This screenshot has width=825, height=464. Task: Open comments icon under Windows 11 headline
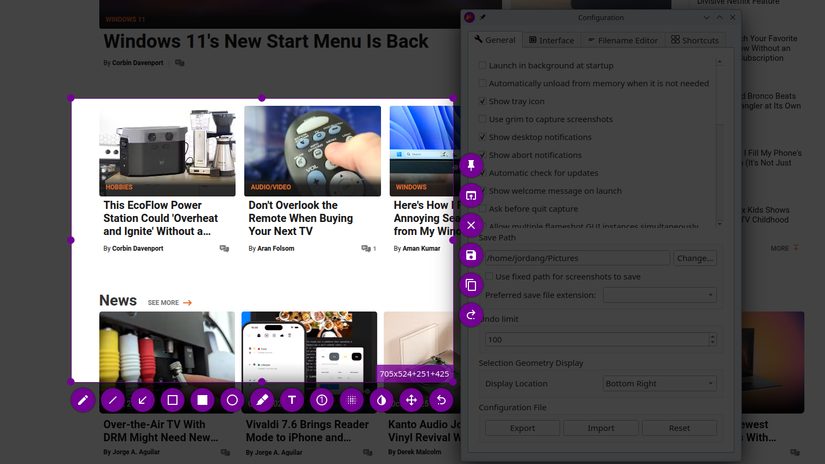click(x=179, y=63)
